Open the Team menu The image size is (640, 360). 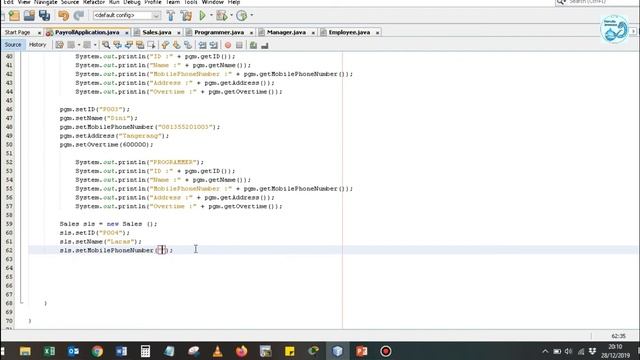pos(173,2)
